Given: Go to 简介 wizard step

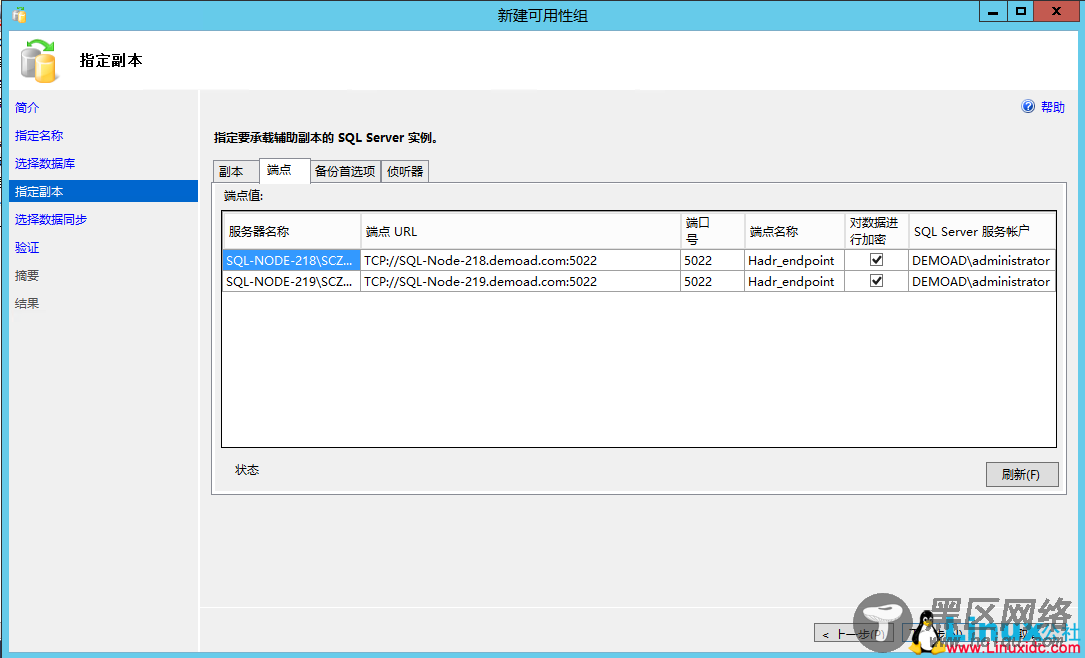Looking at the screenshot, I should point(28,108).
